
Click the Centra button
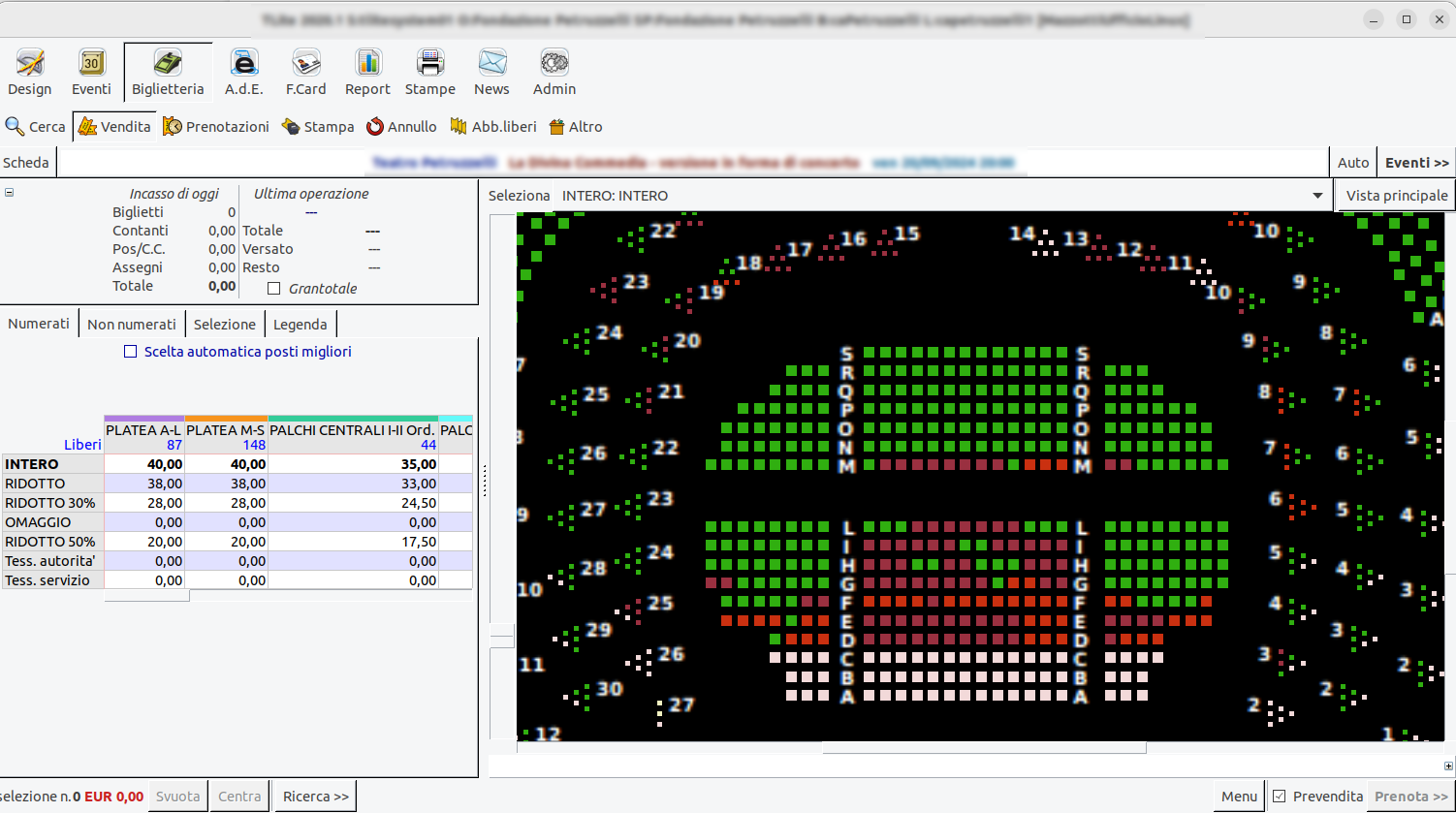[x=239, y=797]
